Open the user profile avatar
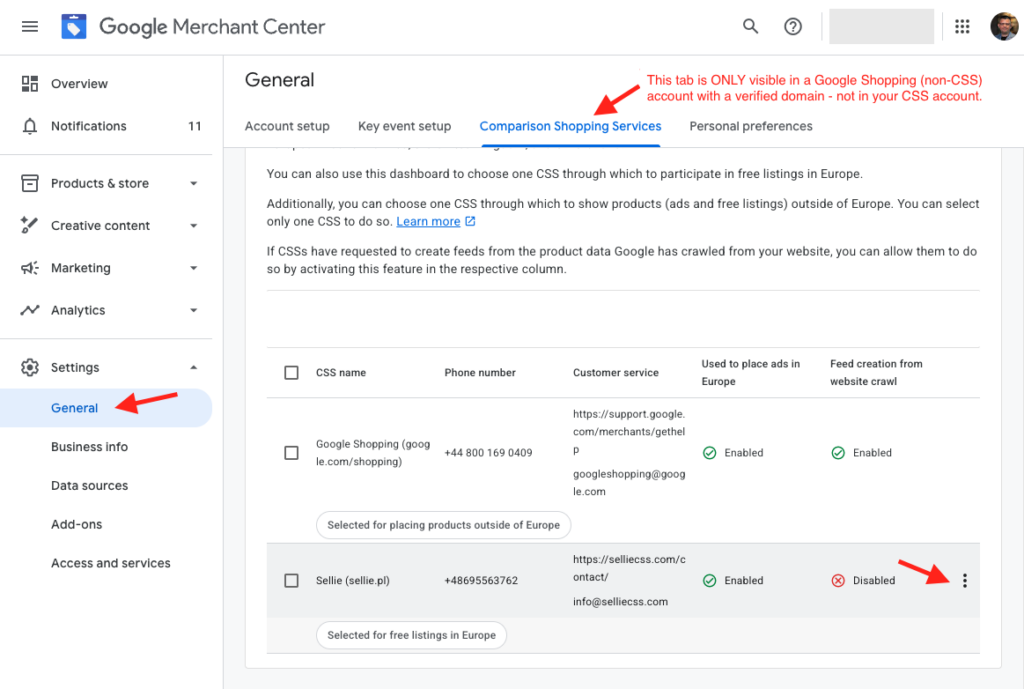 pos(1003,27)
